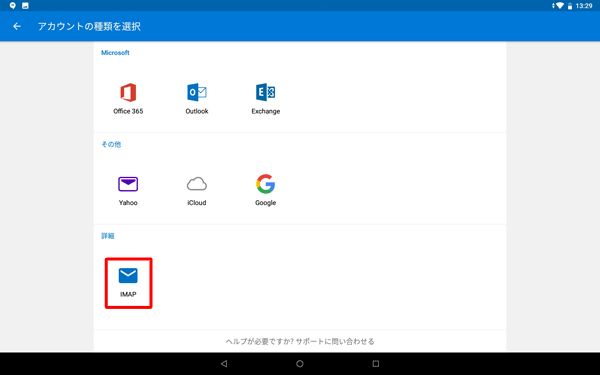Viewport: 600px width, 375px height.
Task: Tap the Android home circle button
Action: 300,364
